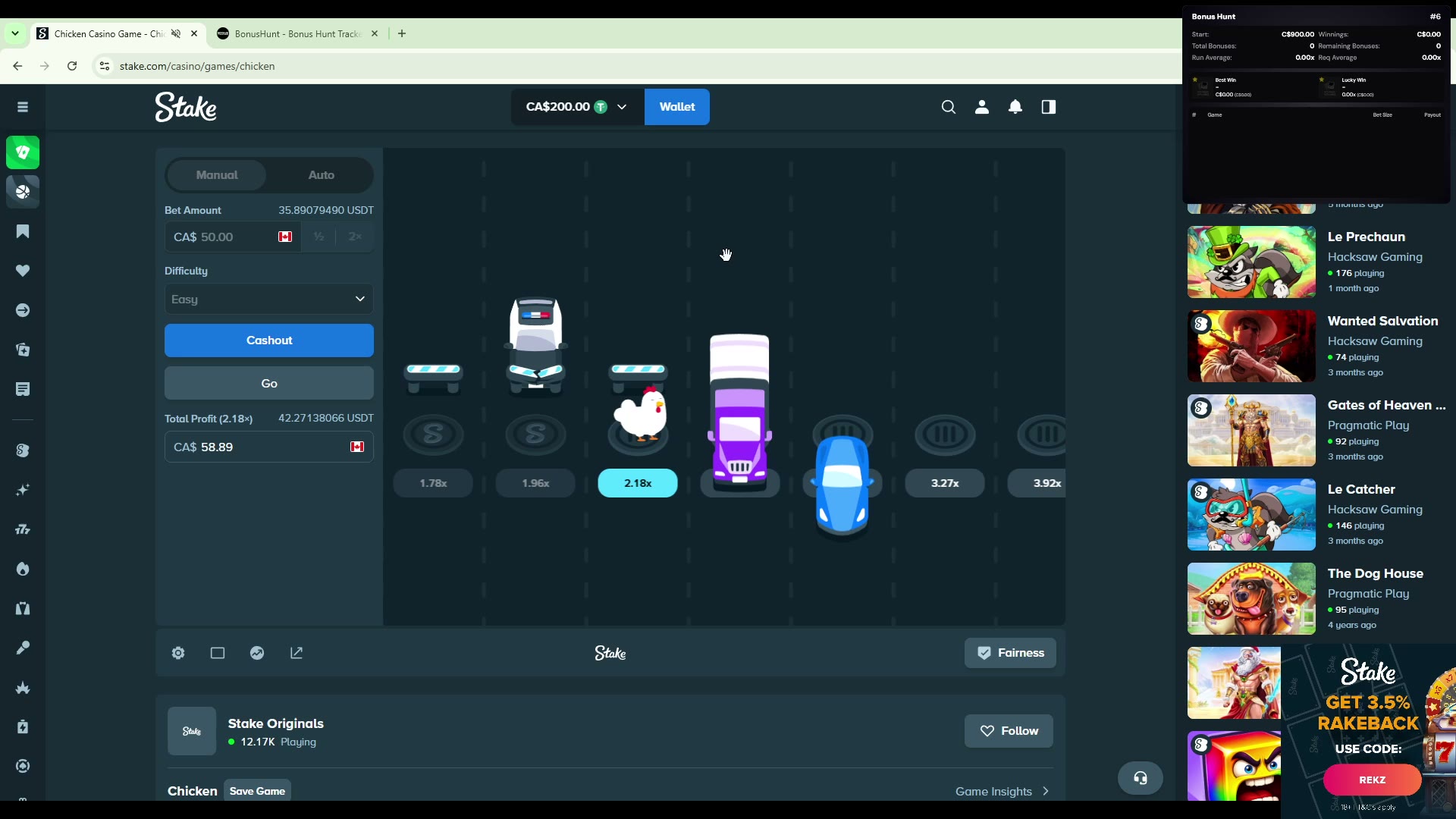View site information icon in address bar
The height and width of the screenshot is (819, 1456).
tap(105, 66)
